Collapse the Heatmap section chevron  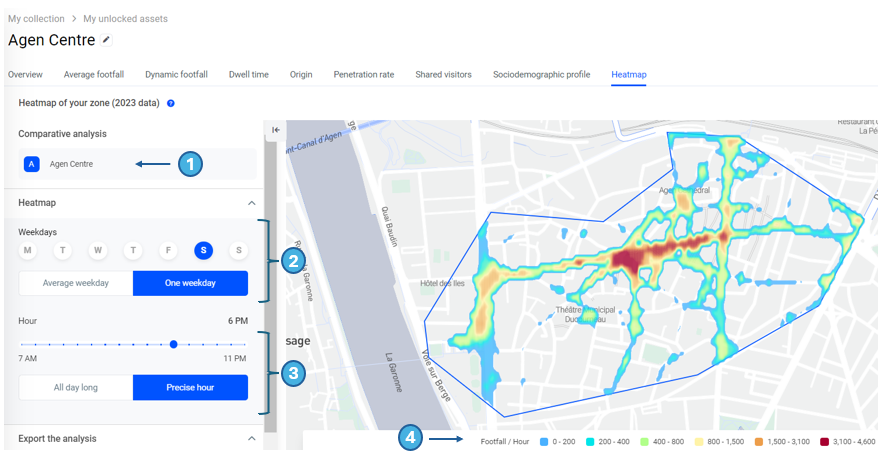point(251,203)
